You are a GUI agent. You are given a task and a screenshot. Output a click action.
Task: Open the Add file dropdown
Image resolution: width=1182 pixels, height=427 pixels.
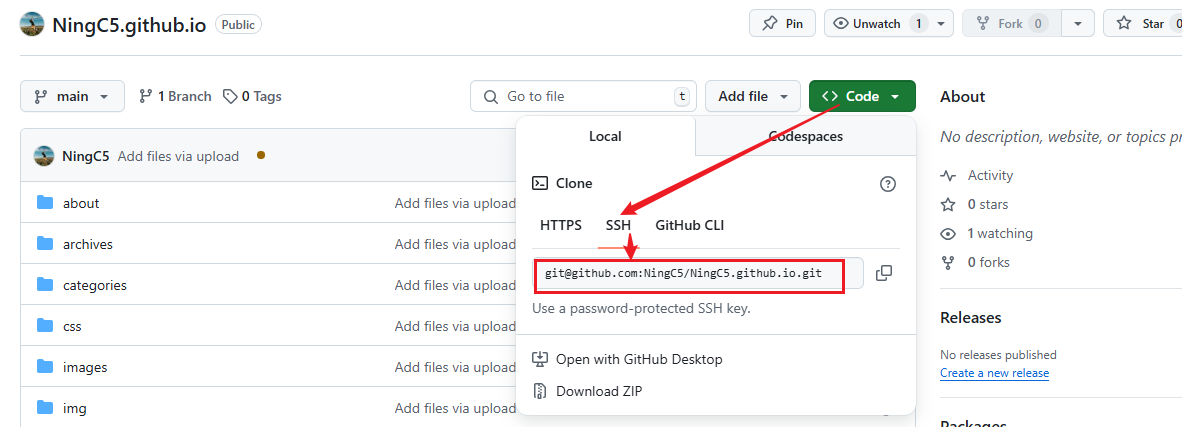[x=753, y=97]
